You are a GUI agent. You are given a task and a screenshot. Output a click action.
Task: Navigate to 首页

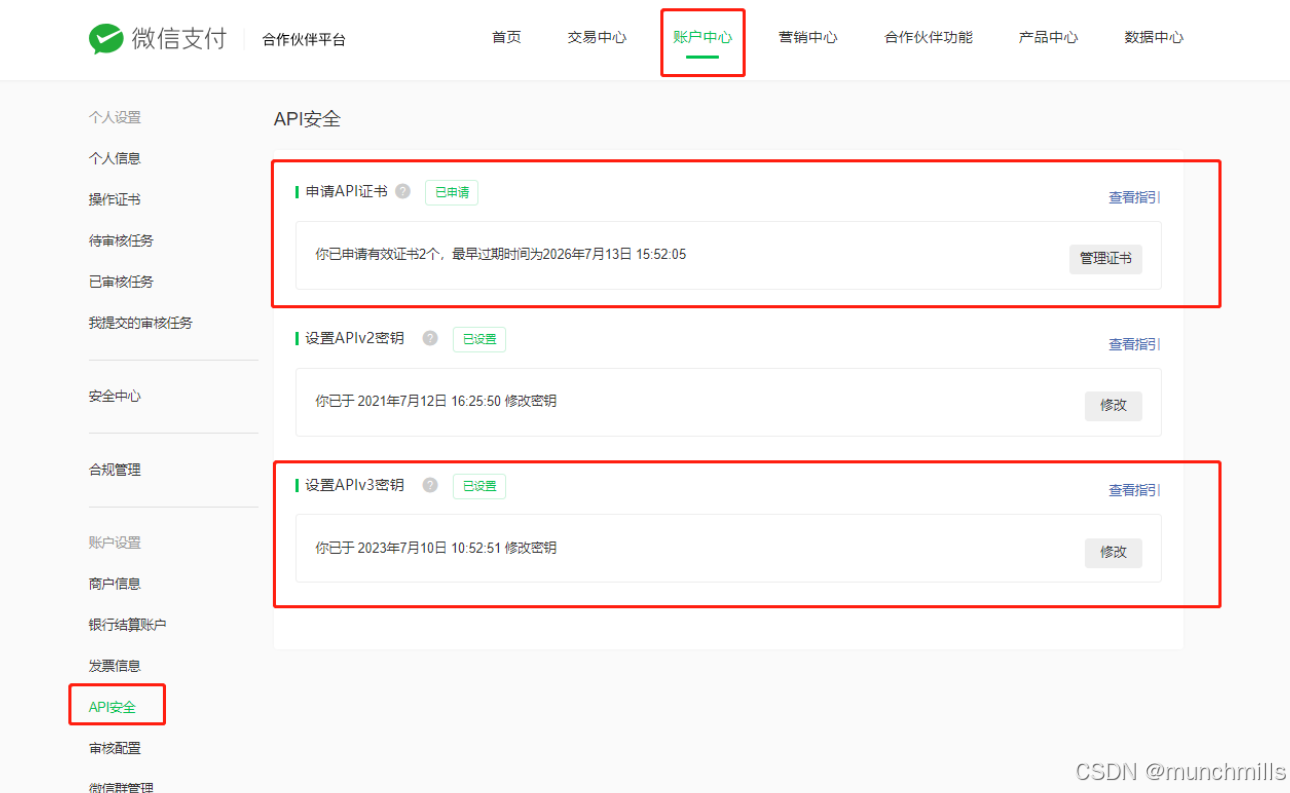tap(505, 37)
